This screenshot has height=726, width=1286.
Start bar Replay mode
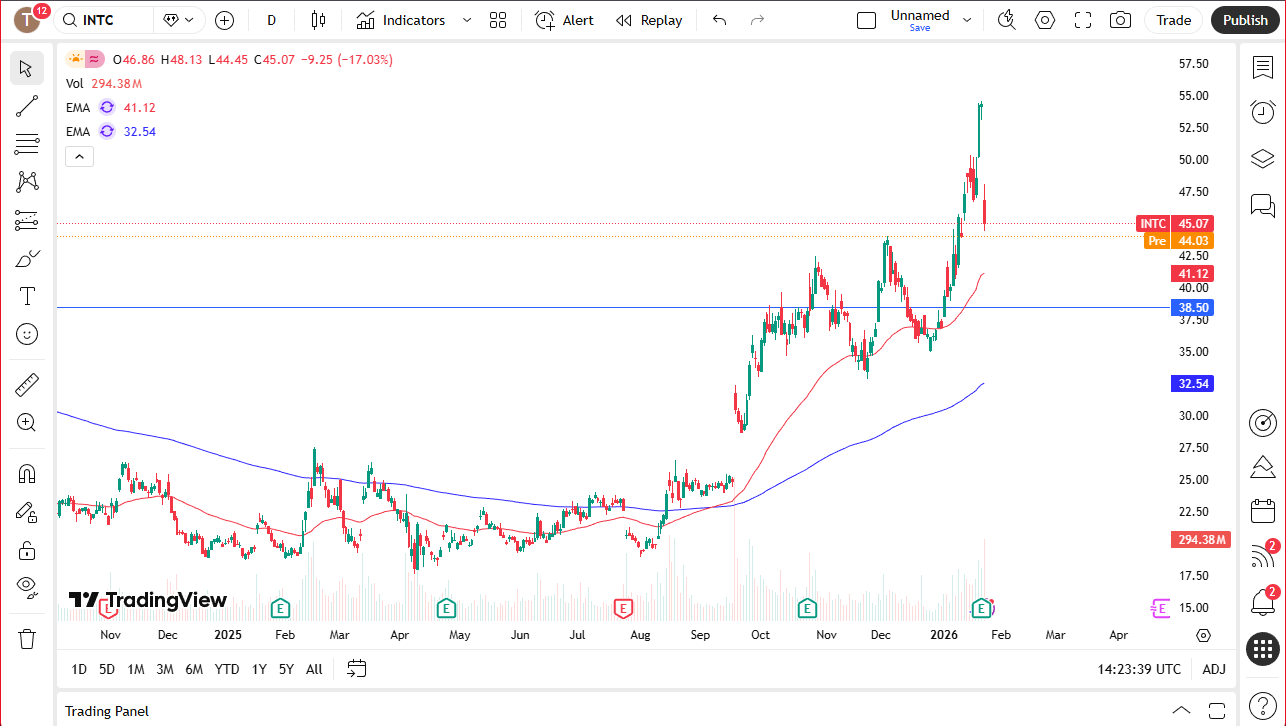tap(649, 20)
